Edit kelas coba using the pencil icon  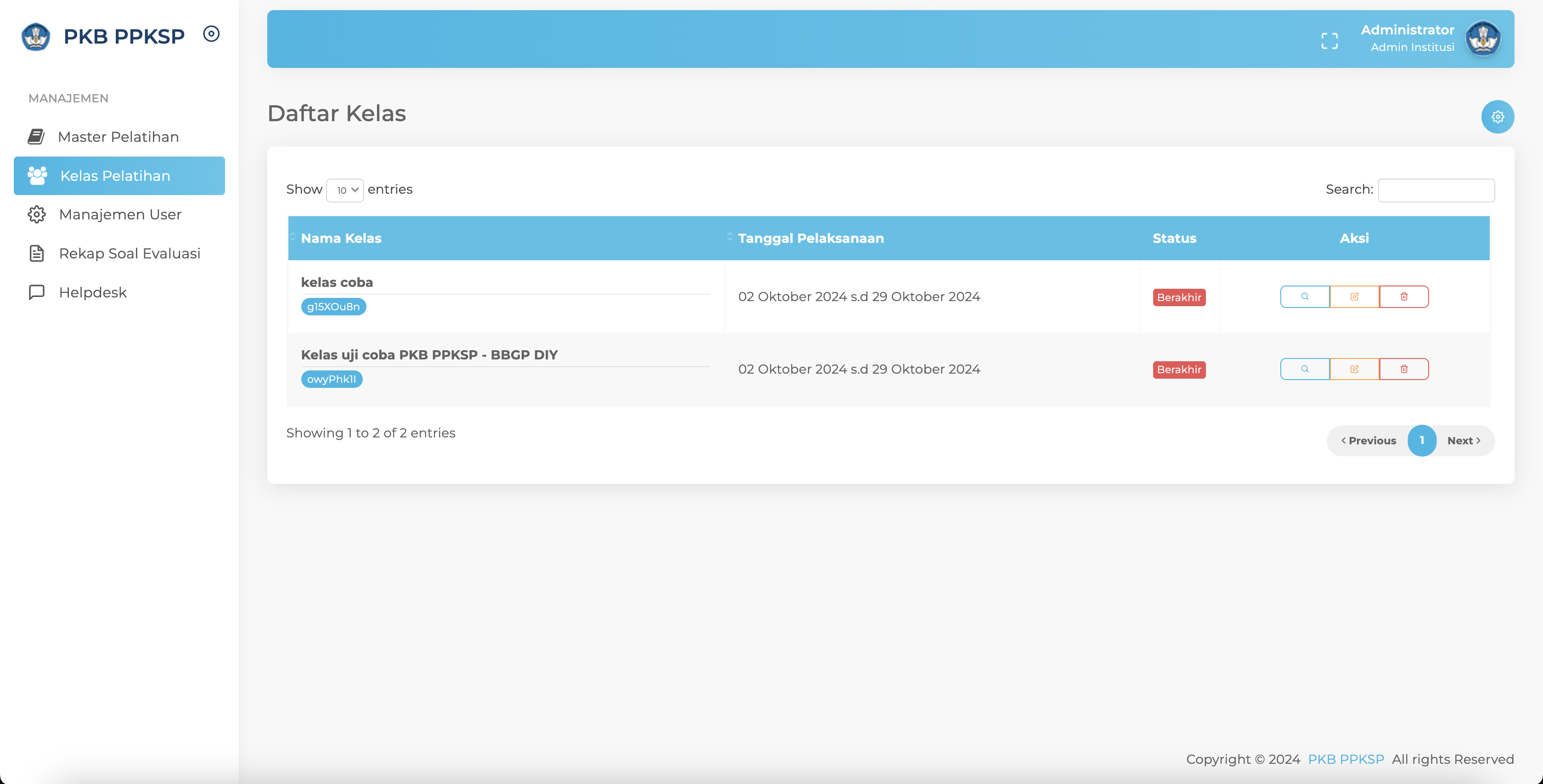[1354, 297]
